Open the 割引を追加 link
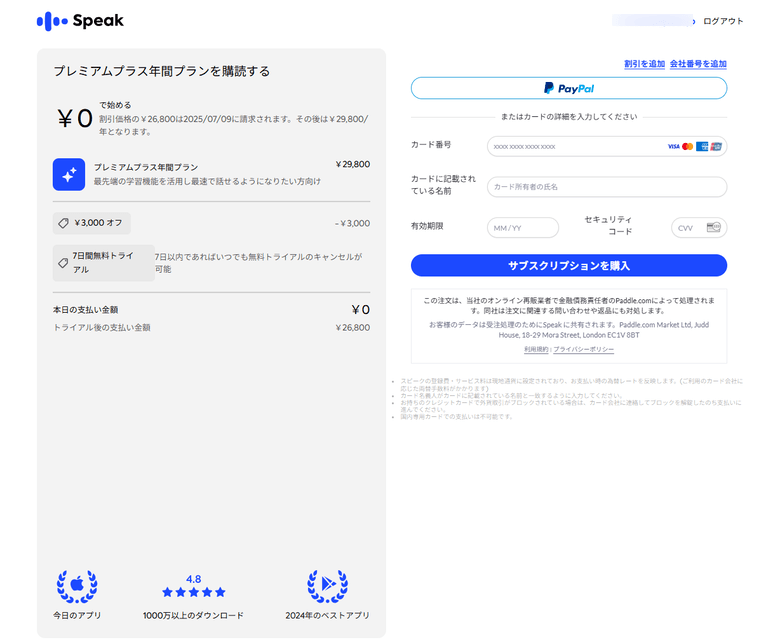This screenshot has height=642, width=780. 644,64
